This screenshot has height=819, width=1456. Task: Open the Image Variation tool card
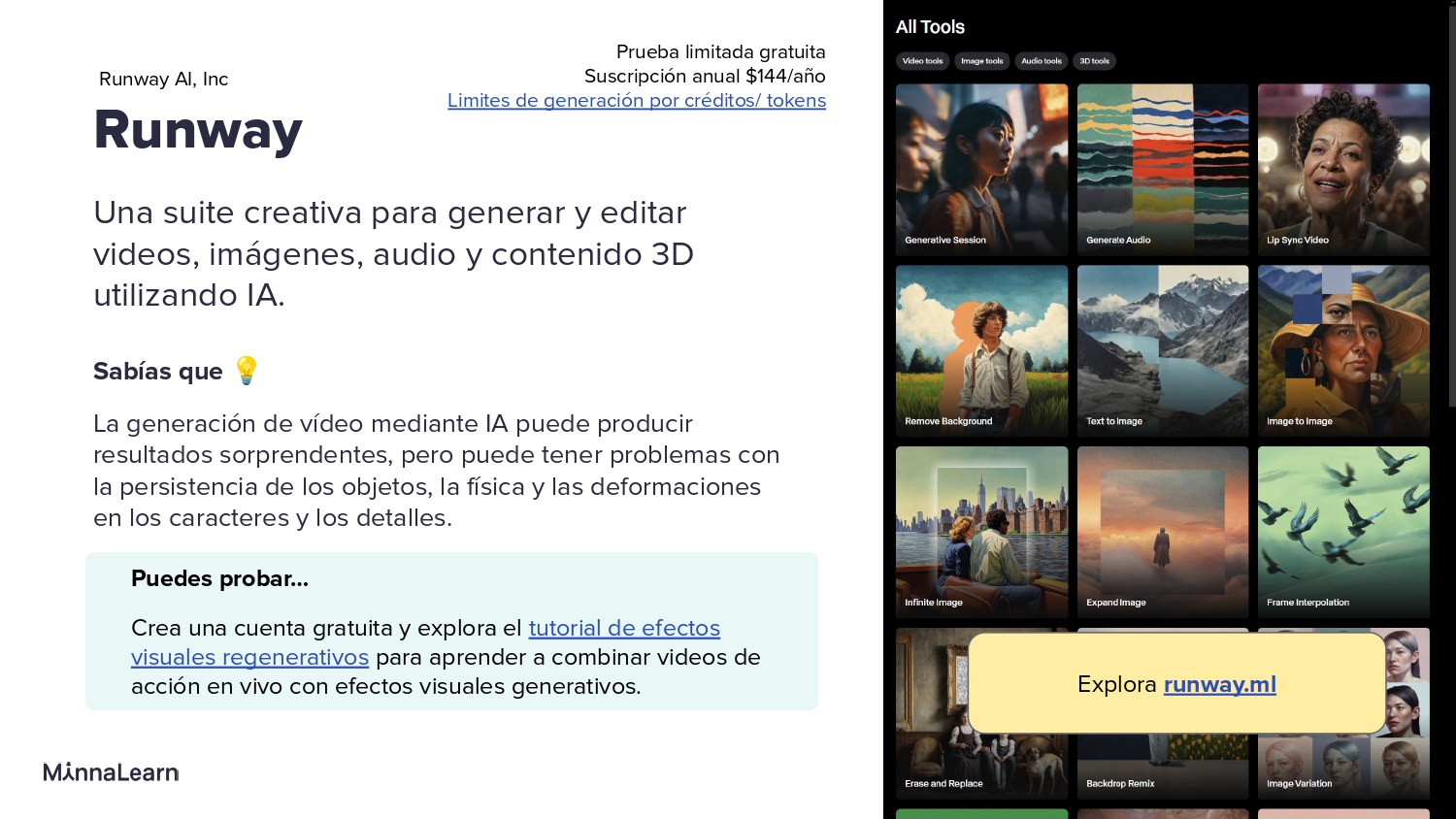pos(1343,769)
